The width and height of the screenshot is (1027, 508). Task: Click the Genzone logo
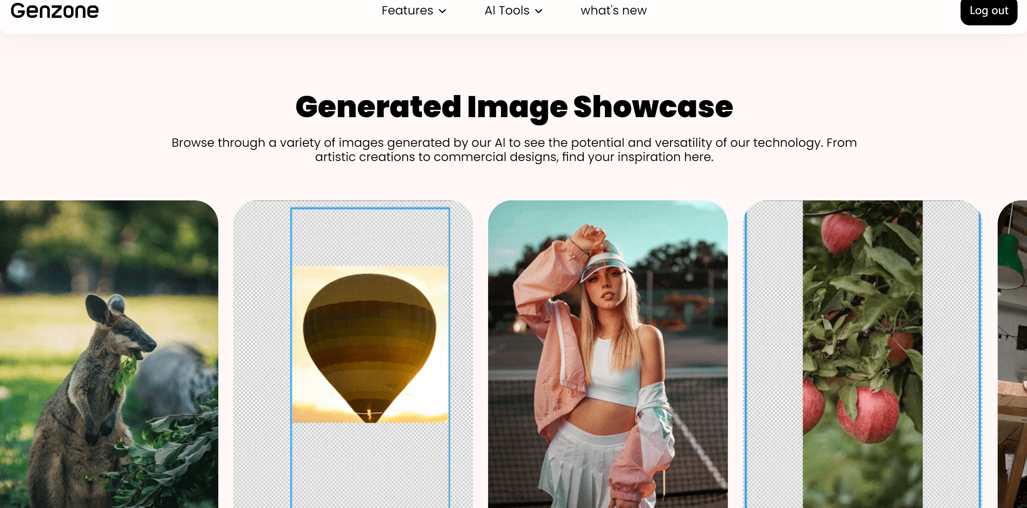55,10
